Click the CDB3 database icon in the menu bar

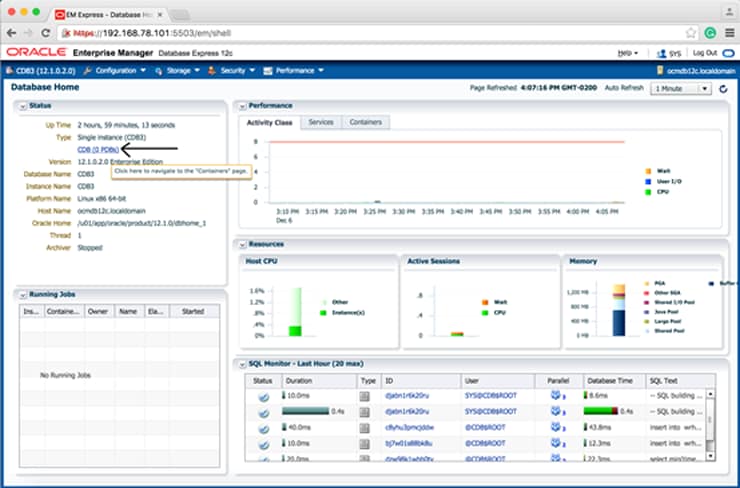click(x=9, y=70)
